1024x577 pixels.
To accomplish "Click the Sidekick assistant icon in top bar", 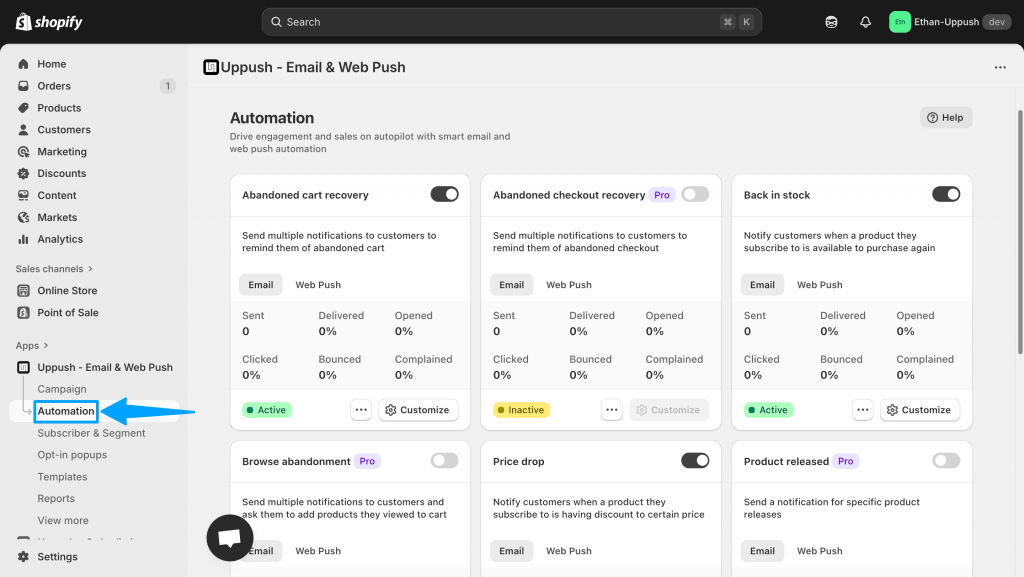I will [x=831, y=22].
